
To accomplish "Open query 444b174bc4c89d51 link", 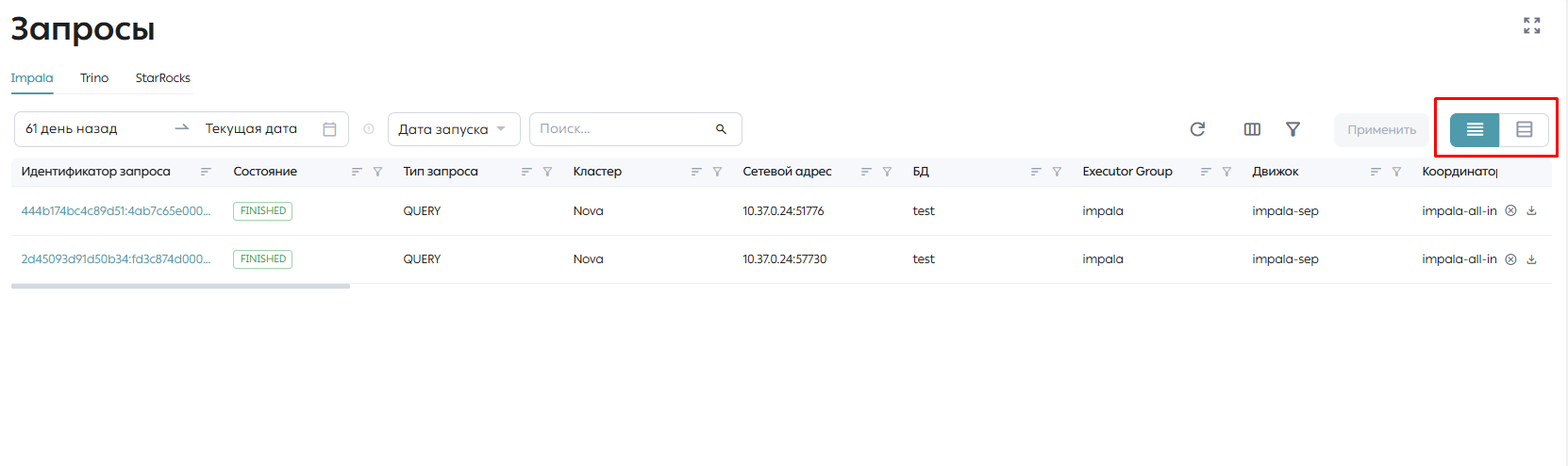I will 116,211.
